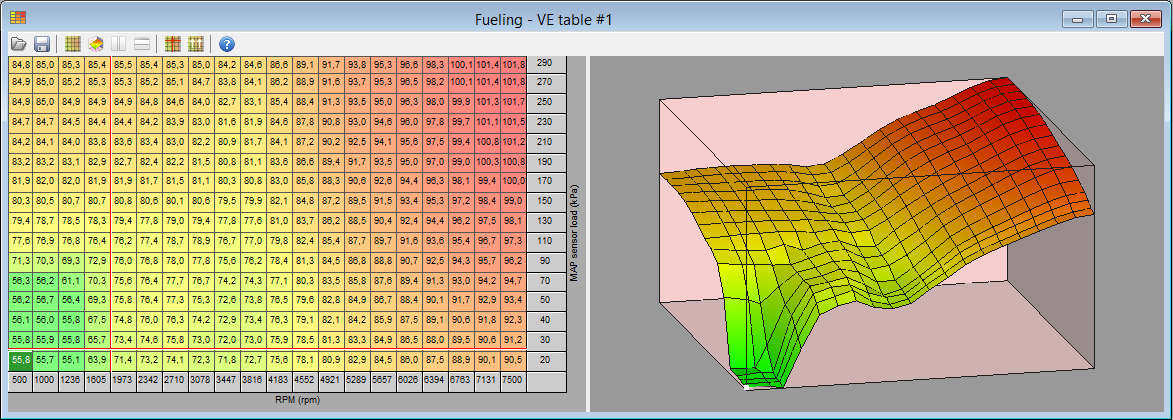
Task: Select the green 55,8 cell at 500 RPM
Action: (20, 358)
